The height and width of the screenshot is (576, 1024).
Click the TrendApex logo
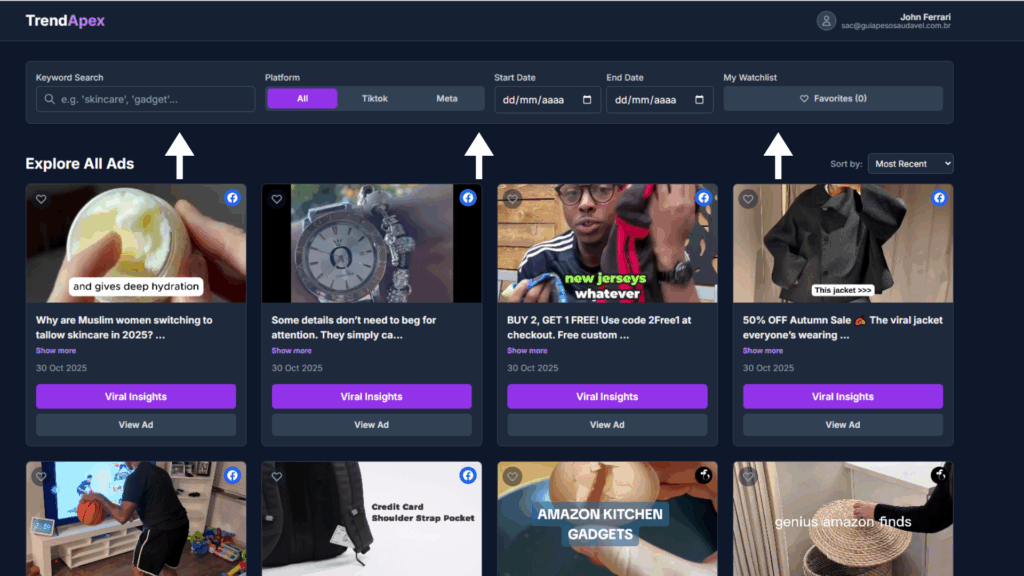point(65,21)
